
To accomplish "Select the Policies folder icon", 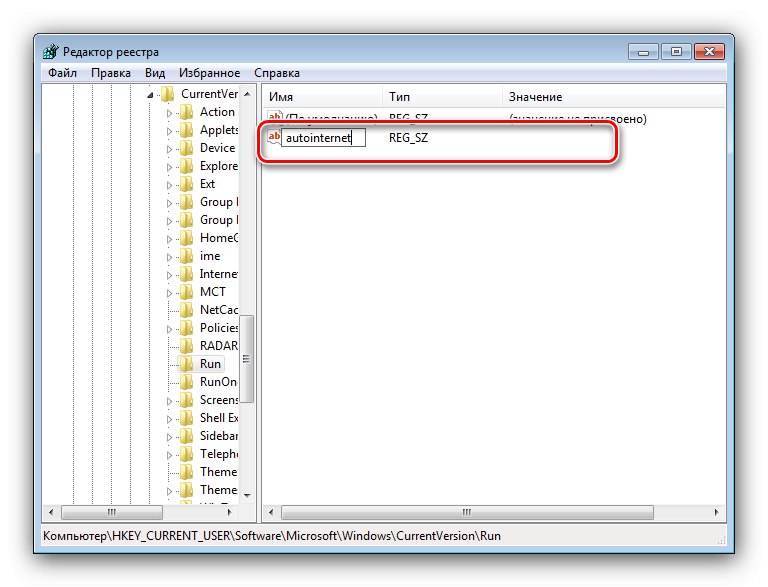I will [187, 328].
